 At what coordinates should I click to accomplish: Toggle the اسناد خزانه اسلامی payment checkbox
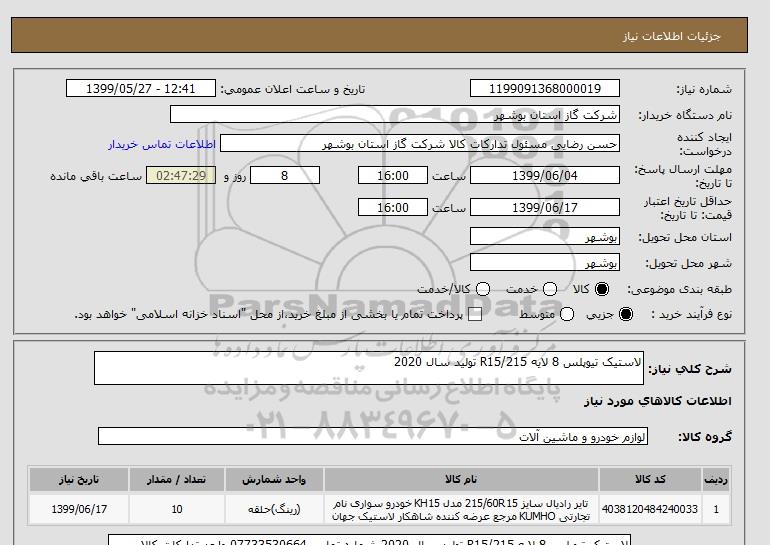pos(475,315)
